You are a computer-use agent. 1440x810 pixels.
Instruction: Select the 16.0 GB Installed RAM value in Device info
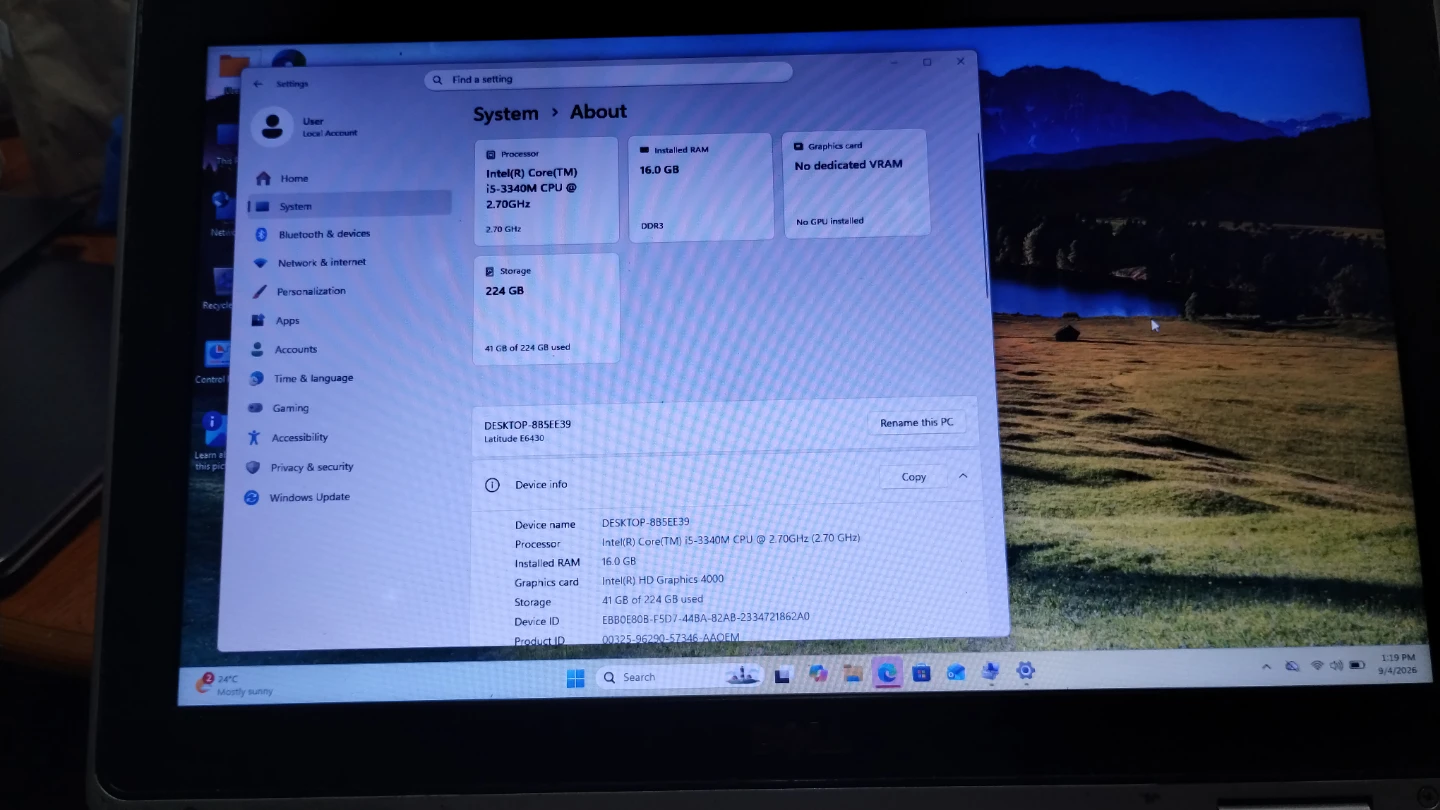(619, 561)
